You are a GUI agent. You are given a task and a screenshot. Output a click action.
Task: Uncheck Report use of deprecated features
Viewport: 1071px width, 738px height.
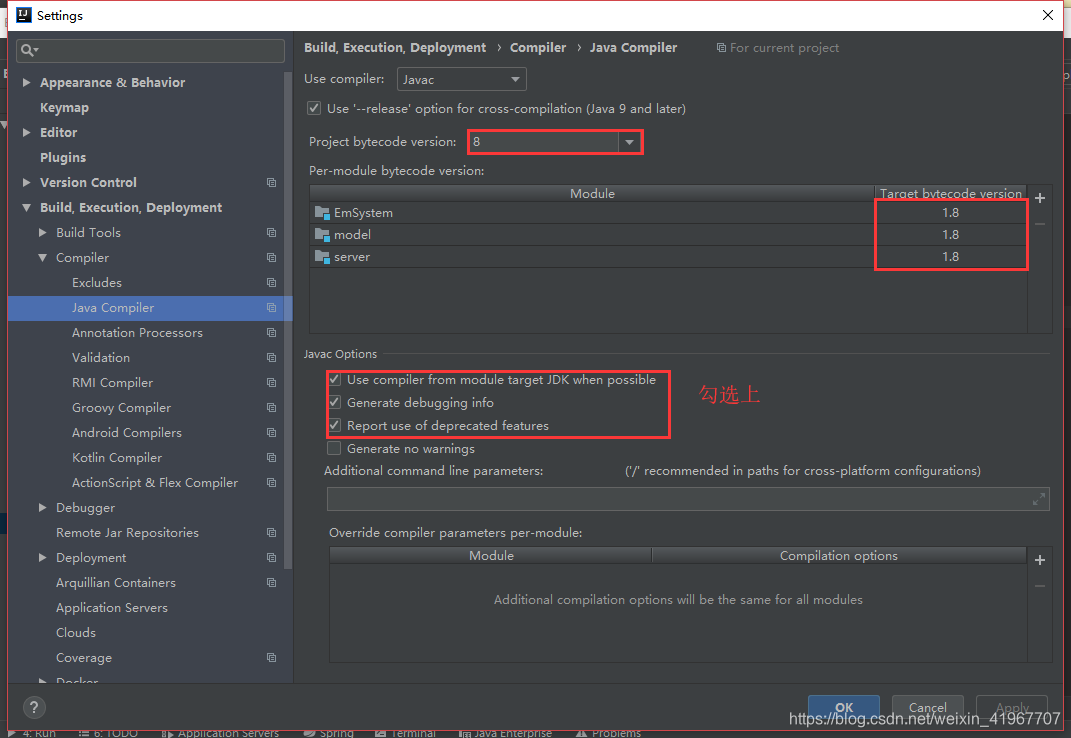pyautogui.click(x=334, y=425)
